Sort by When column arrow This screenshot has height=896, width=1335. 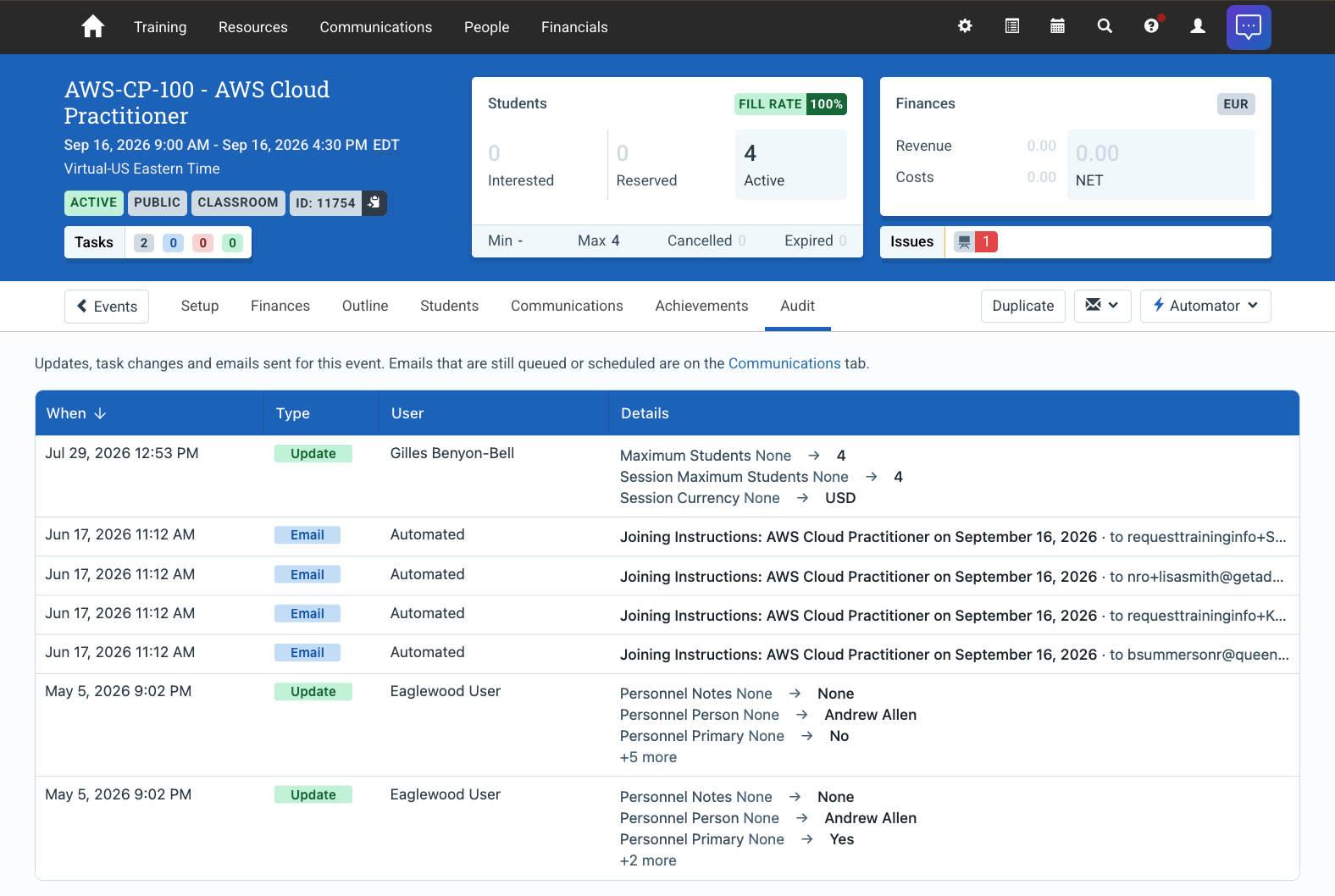click(100, 413)
